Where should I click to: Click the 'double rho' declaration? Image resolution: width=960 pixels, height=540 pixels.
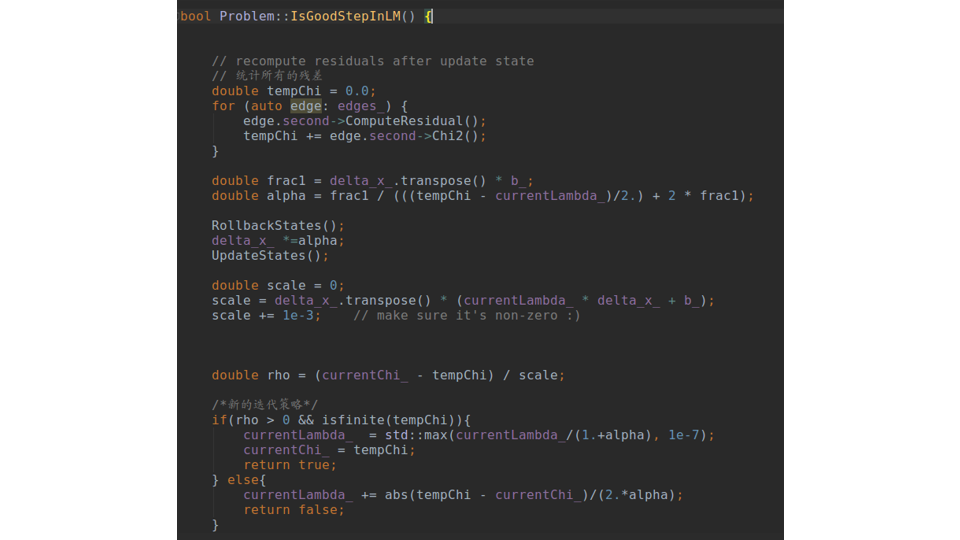[251, 375]
